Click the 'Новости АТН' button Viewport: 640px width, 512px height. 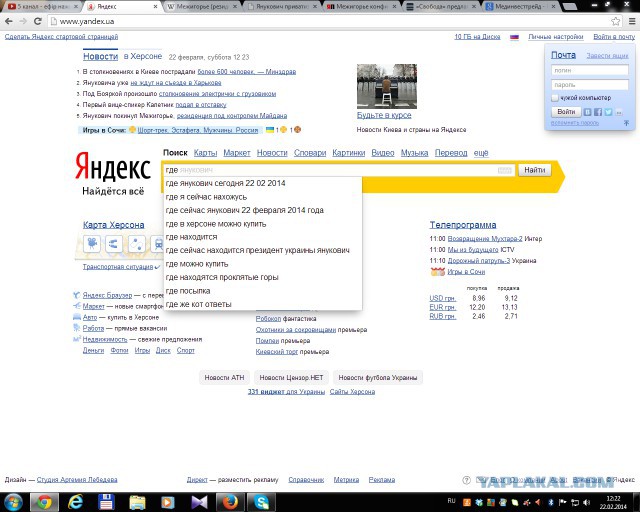(x=224, y=378)
